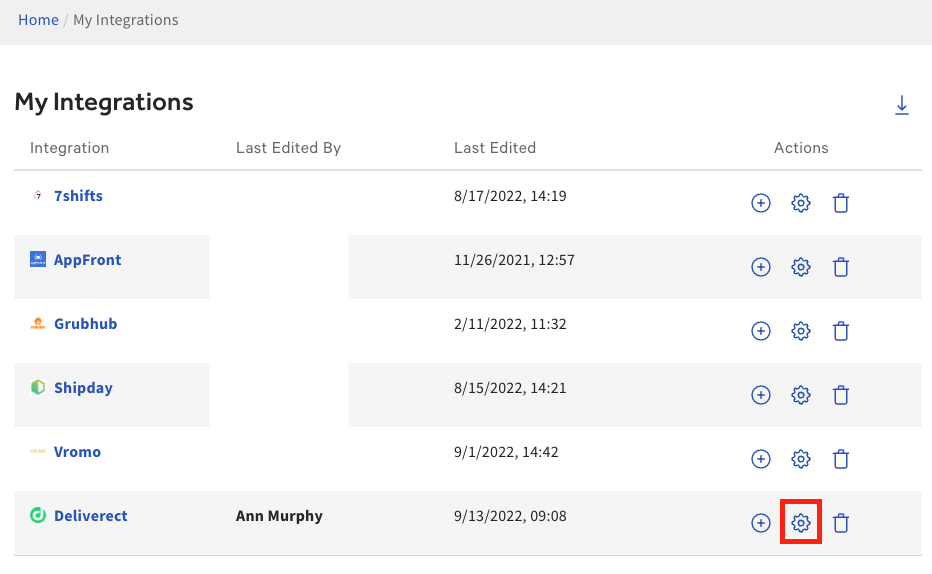Click the plus icon for AppFront
This screenshot has height=574, width=932.
click(761, 267)
